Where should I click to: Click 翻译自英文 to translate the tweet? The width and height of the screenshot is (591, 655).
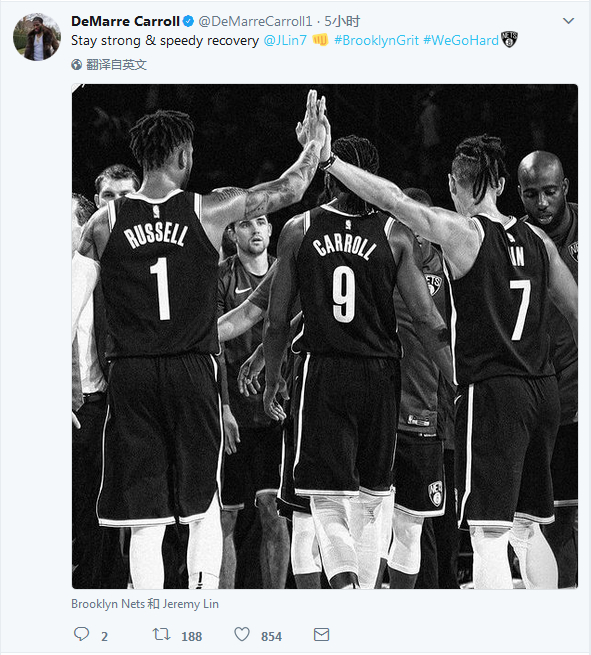coord(117,64)
